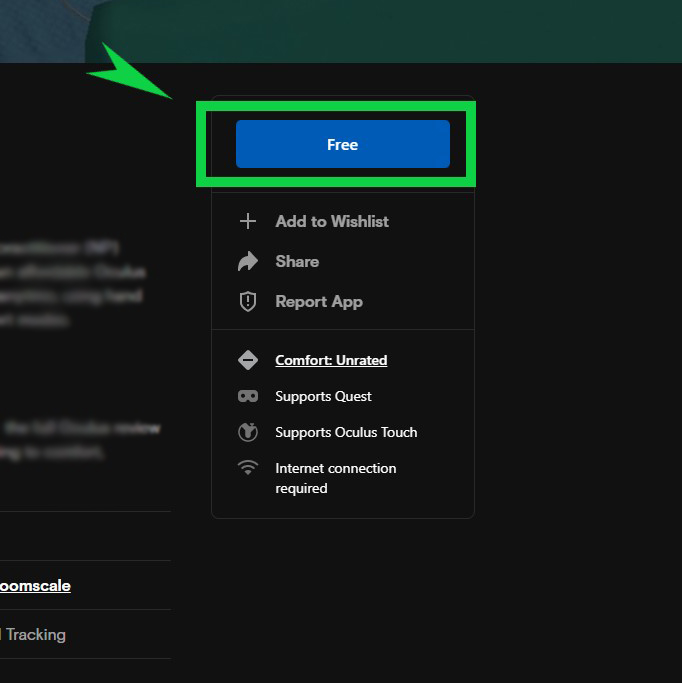This screenshot has width=682, height=683.
Task: Click the Comfort rating diamond icon
Action: (248, 360)
